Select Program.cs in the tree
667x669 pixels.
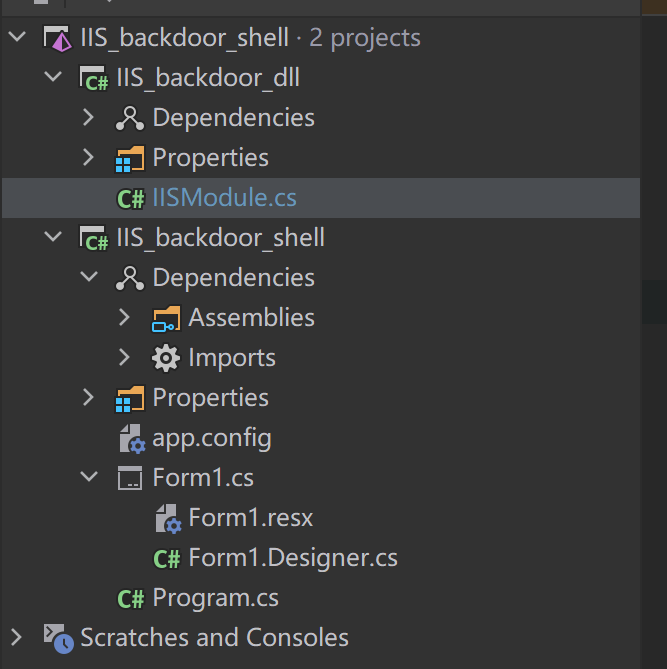216,598
